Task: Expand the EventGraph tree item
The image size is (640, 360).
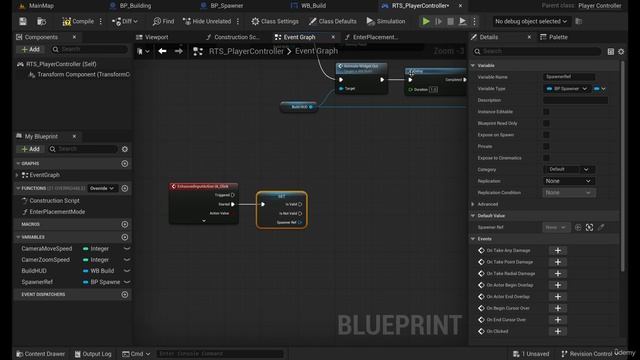Action: point(18,175)
